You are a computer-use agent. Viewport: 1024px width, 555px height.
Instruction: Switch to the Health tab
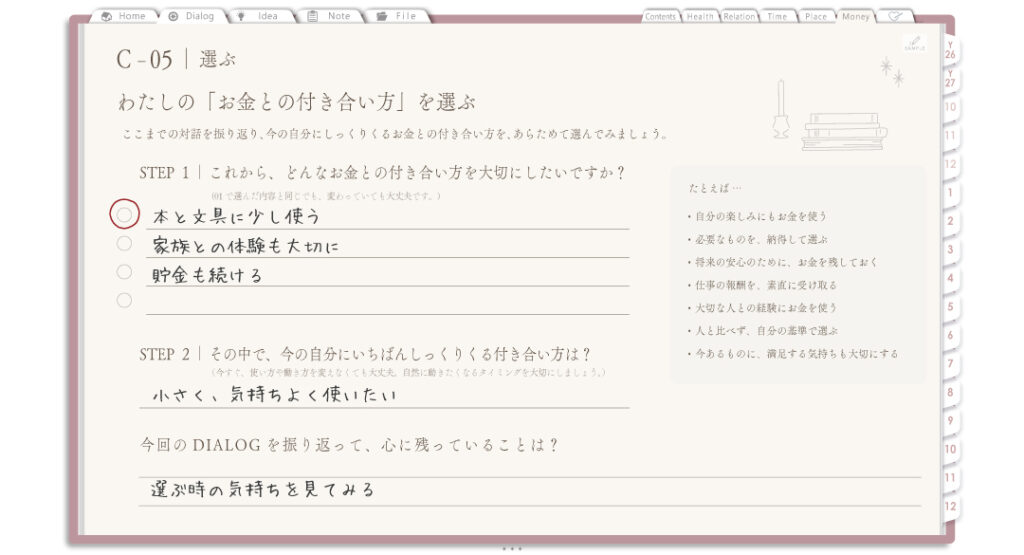(700, 16)
